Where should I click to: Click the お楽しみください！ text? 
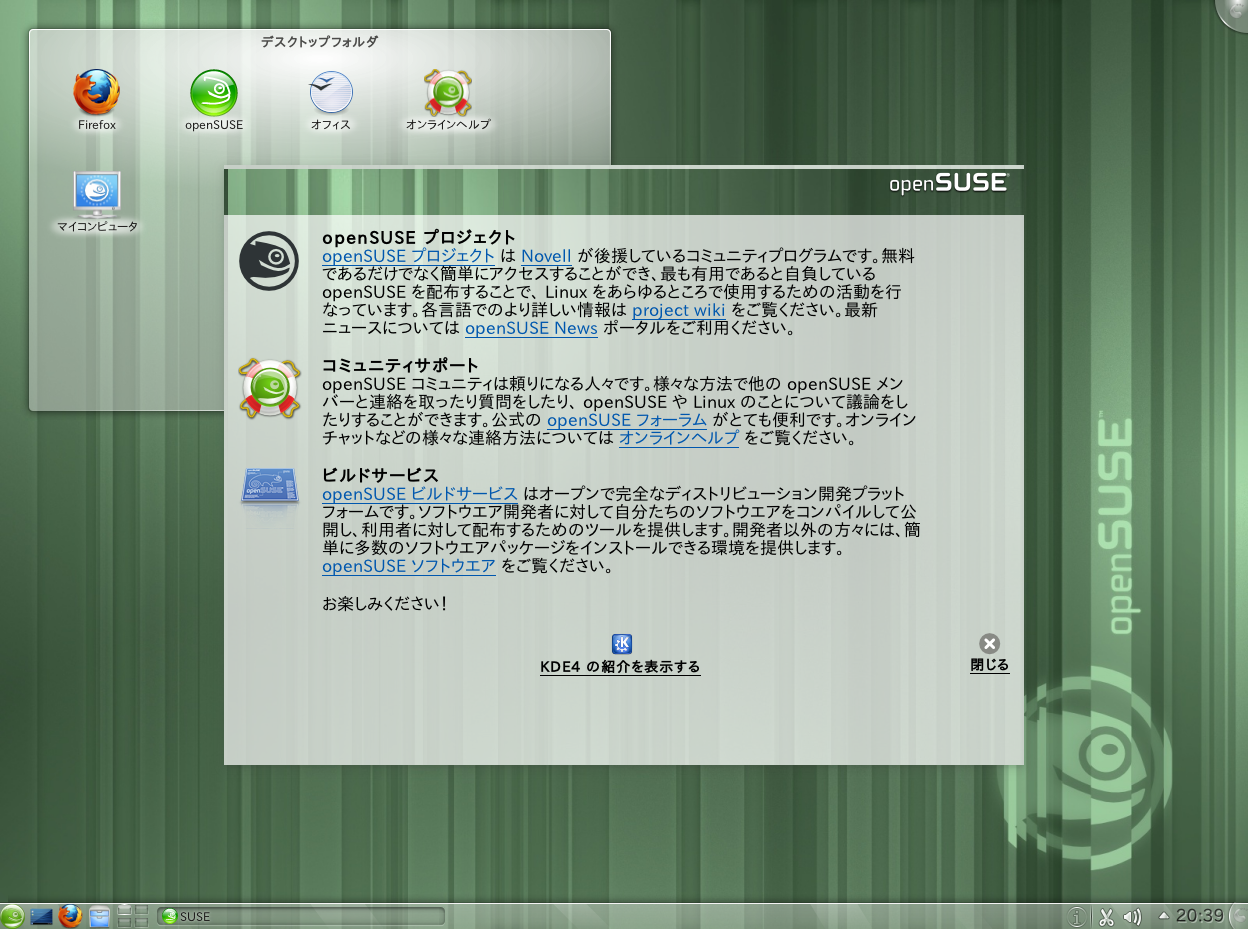(x=385, y=604)
